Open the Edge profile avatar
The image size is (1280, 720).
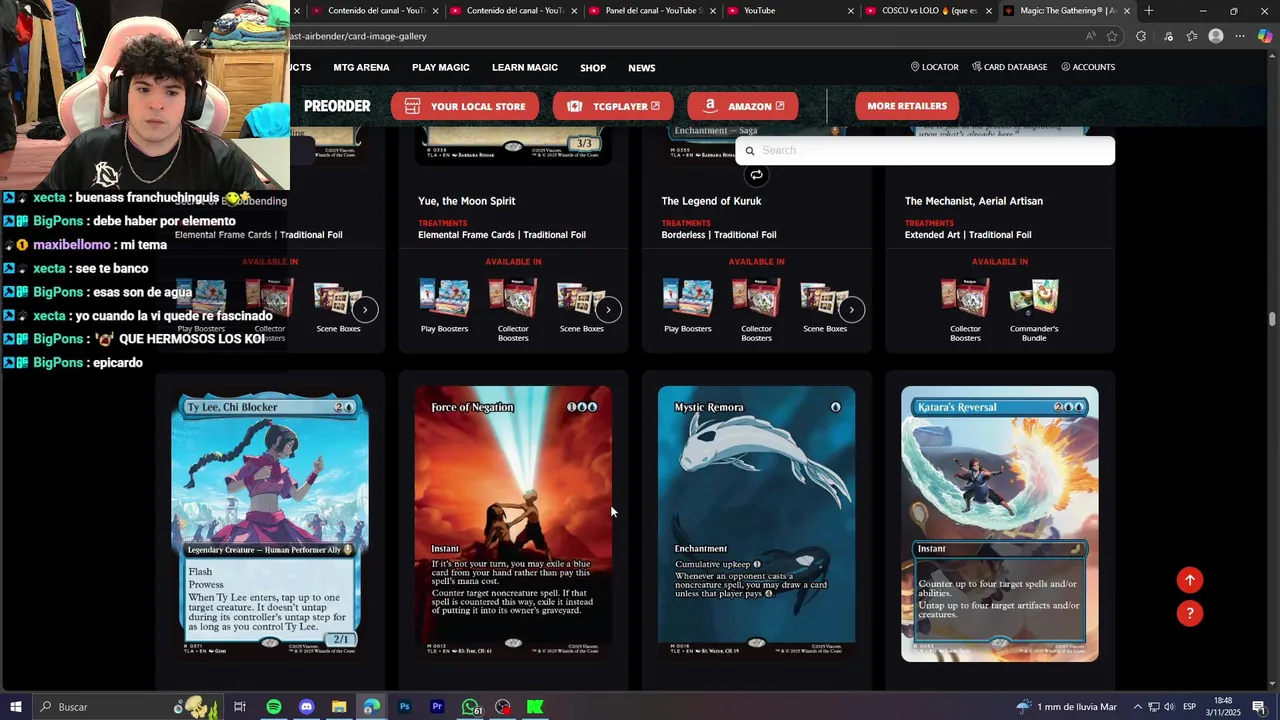[1216, 36]
